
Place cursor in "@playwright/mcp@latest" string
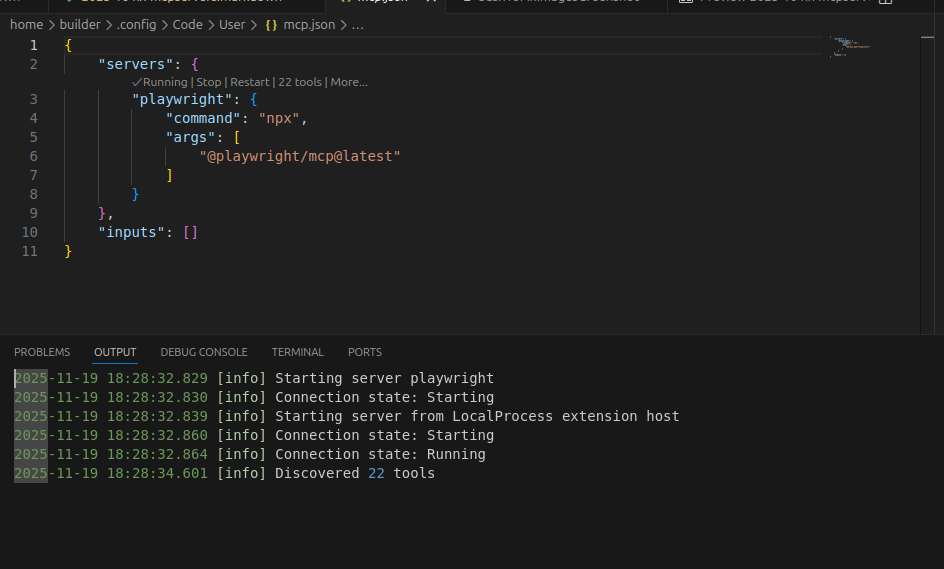[300, 156]
